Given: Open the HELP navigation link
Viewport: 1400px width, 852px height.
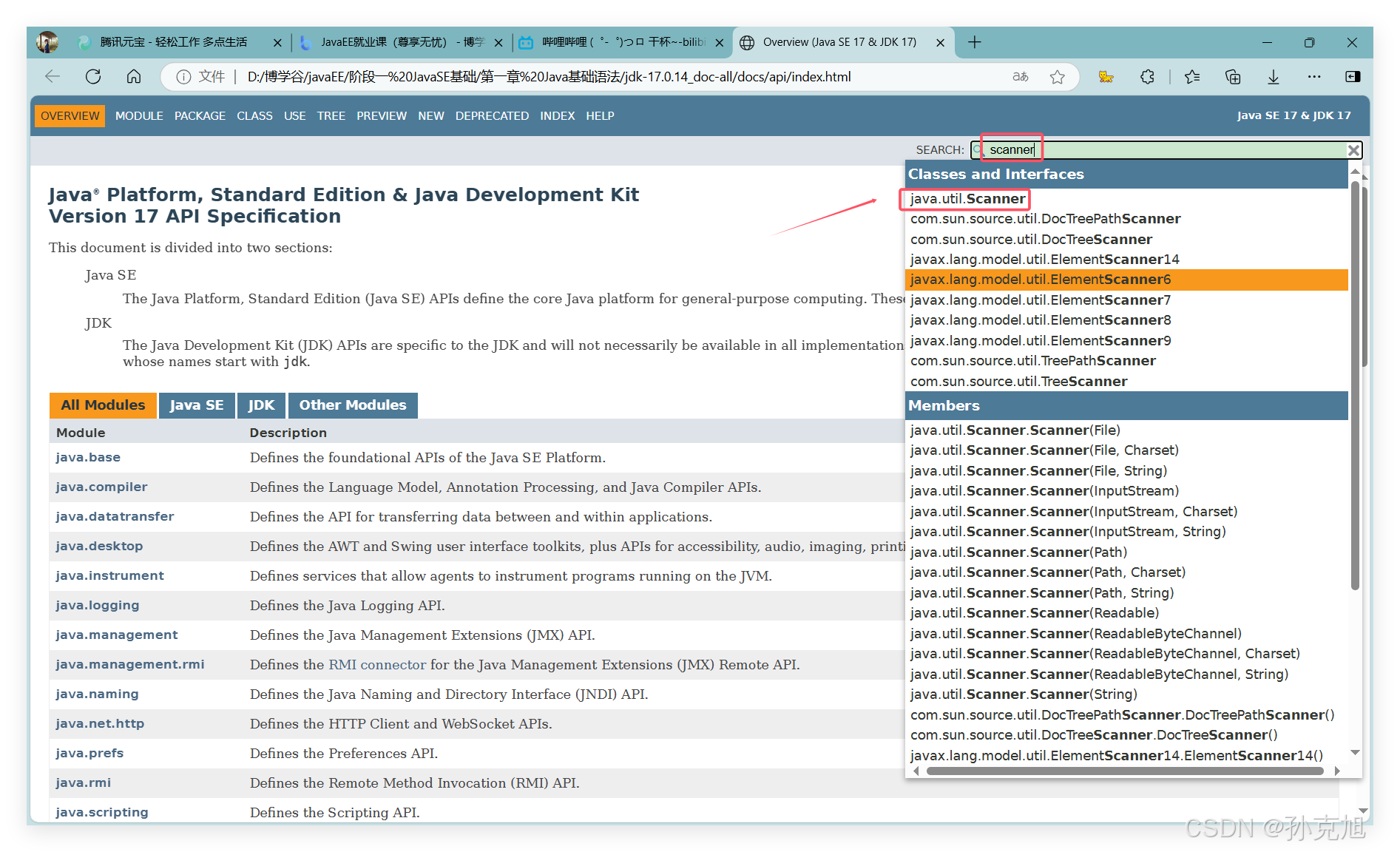Looking at the screenshot, I should (600, 116).
